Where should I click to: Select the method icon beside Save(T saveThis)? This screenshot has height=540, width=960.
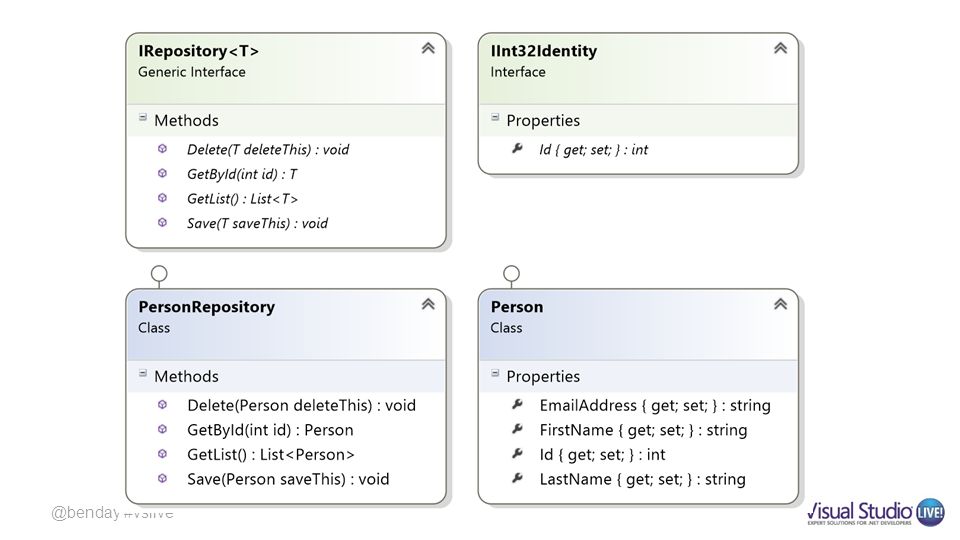coord(162,222)
